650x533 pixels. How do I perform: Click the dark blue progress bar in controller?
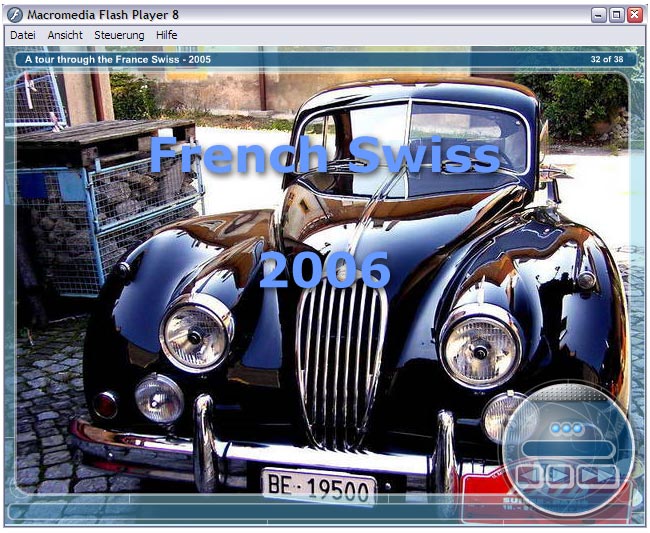point(568,450)
